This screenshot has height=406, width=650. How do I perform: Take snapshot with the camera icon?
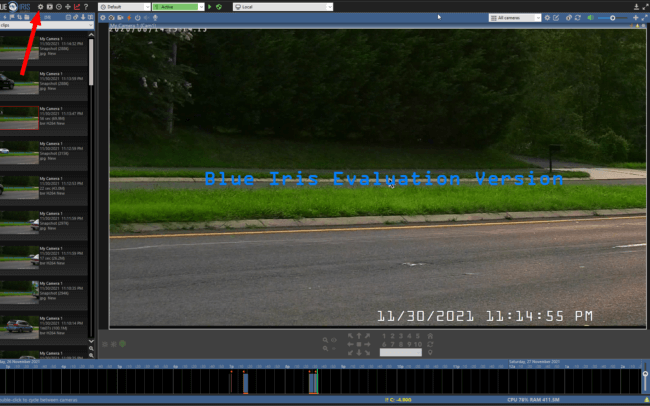(112, 17)
